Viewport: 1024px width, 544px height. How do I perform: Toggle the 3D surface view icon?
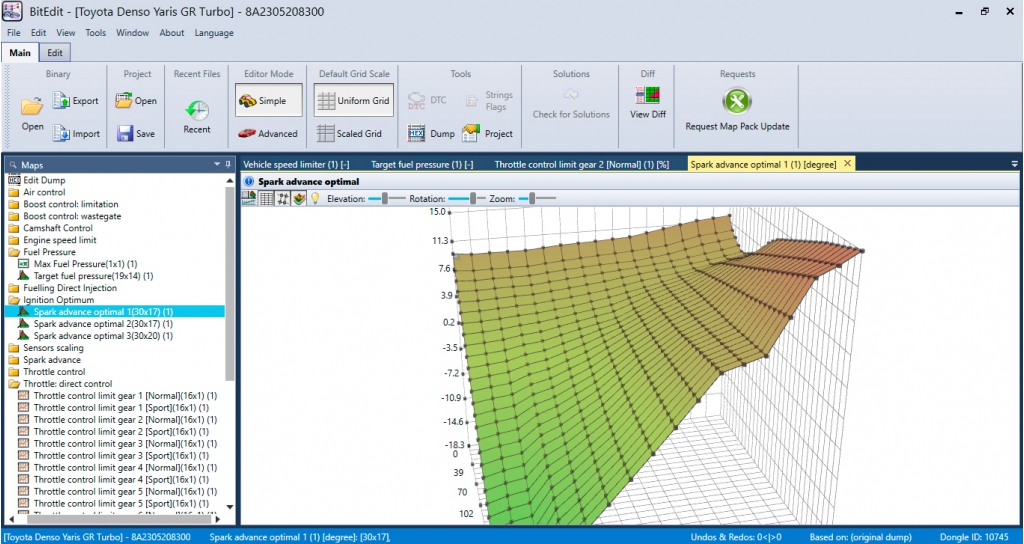(299, 198)
